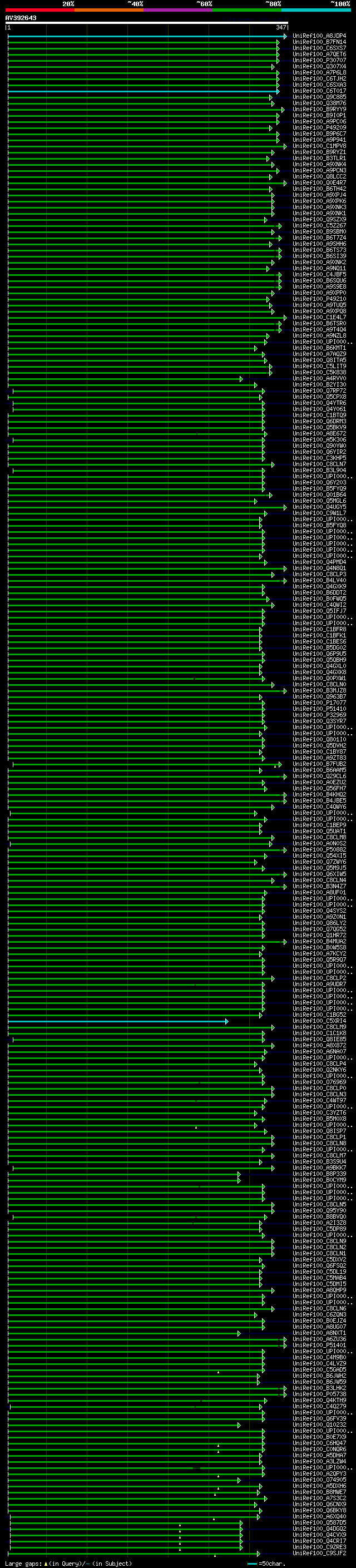Viewport: 356px width, 1568px height.
Task: Click label UniRef100_B4LV40
Action: pyautogui.click(x=319, y=581)
